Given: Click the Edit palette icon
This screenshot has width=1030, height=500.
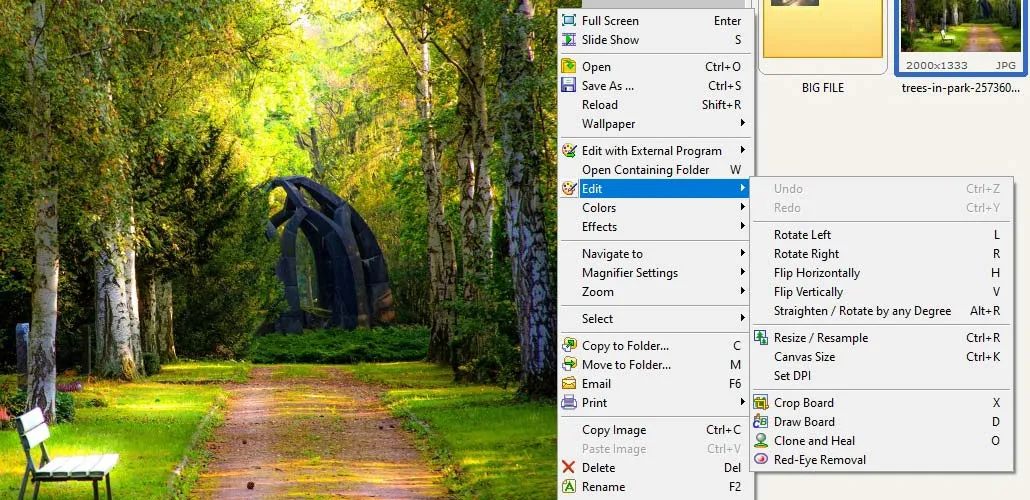Looking at the screenshot, I should pos(568,189).
